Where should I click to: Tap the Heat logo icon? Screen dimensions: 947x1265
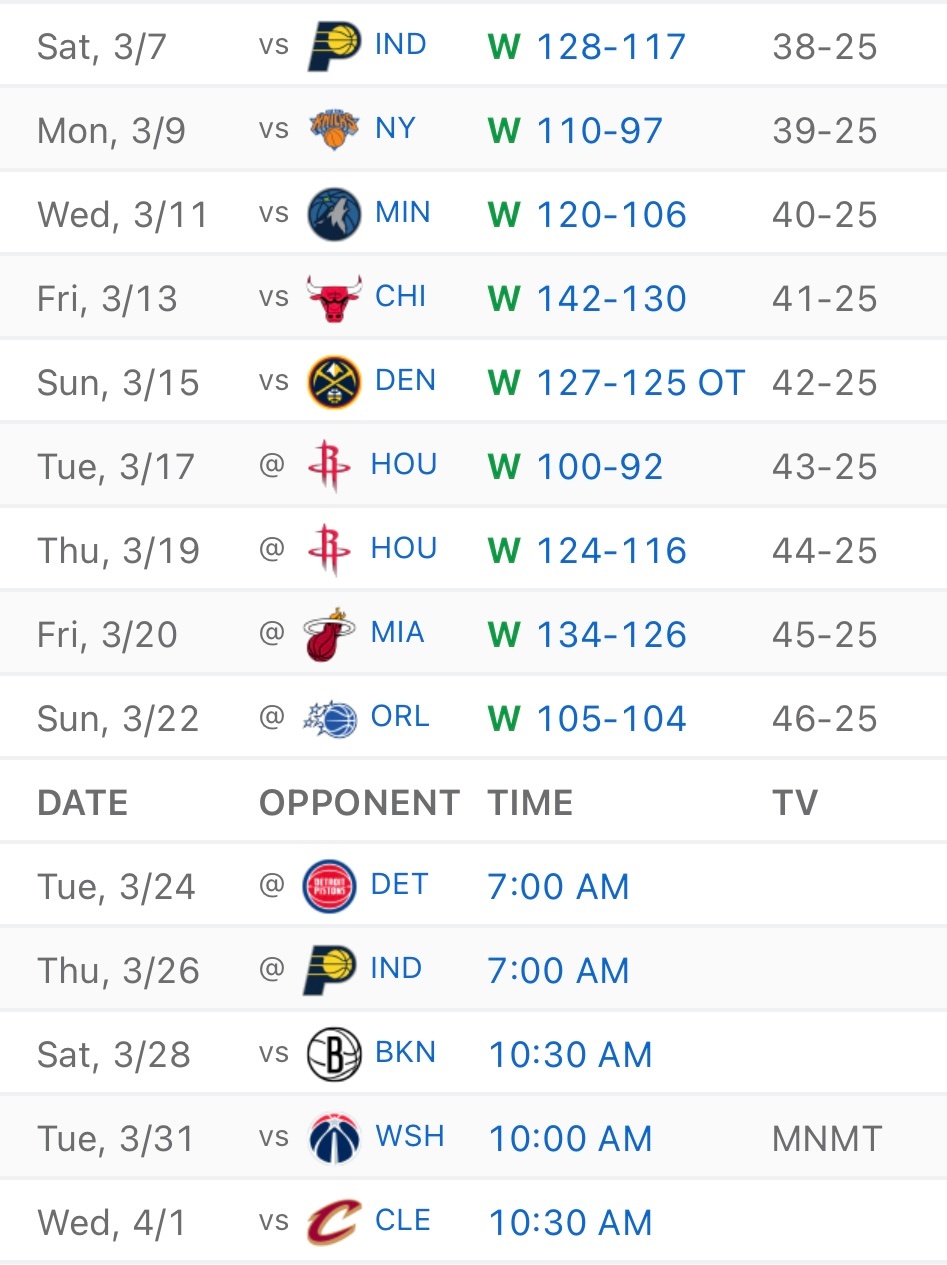coord(331,634)
